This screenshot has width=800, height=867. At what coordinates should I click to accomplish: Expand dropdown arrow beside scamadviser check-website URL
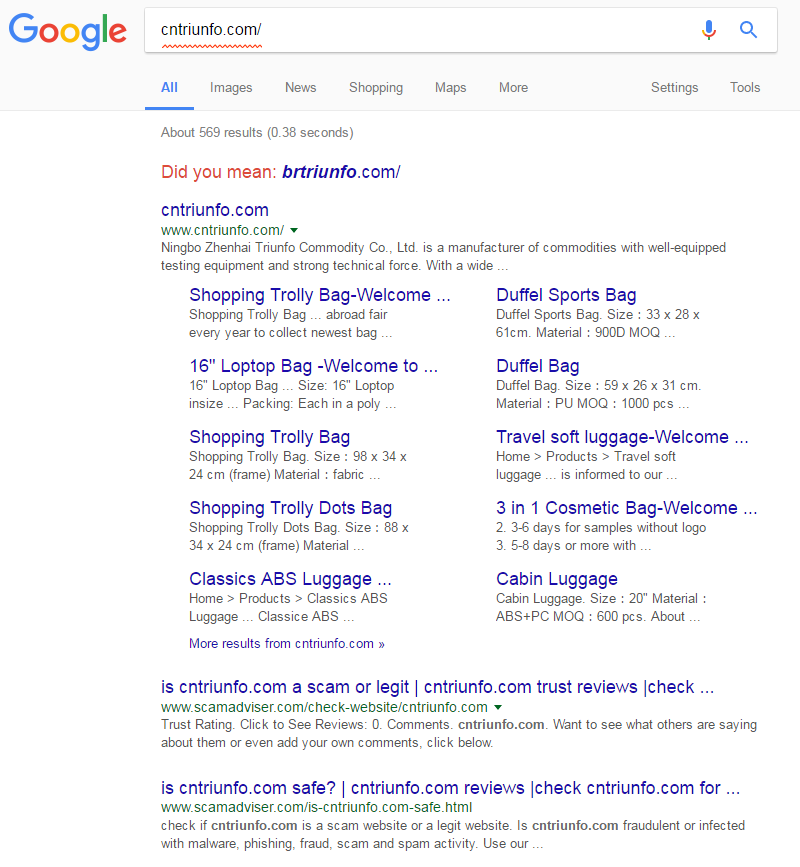coord(498,707)
